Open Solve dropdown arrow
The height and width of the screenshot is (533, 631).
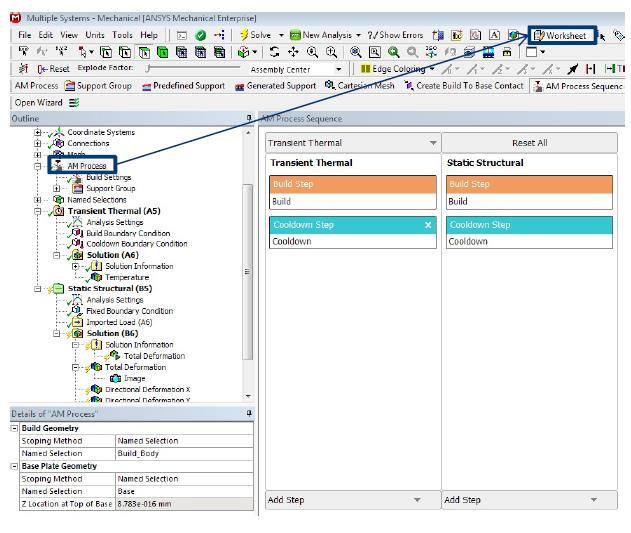tap(281, 35)
